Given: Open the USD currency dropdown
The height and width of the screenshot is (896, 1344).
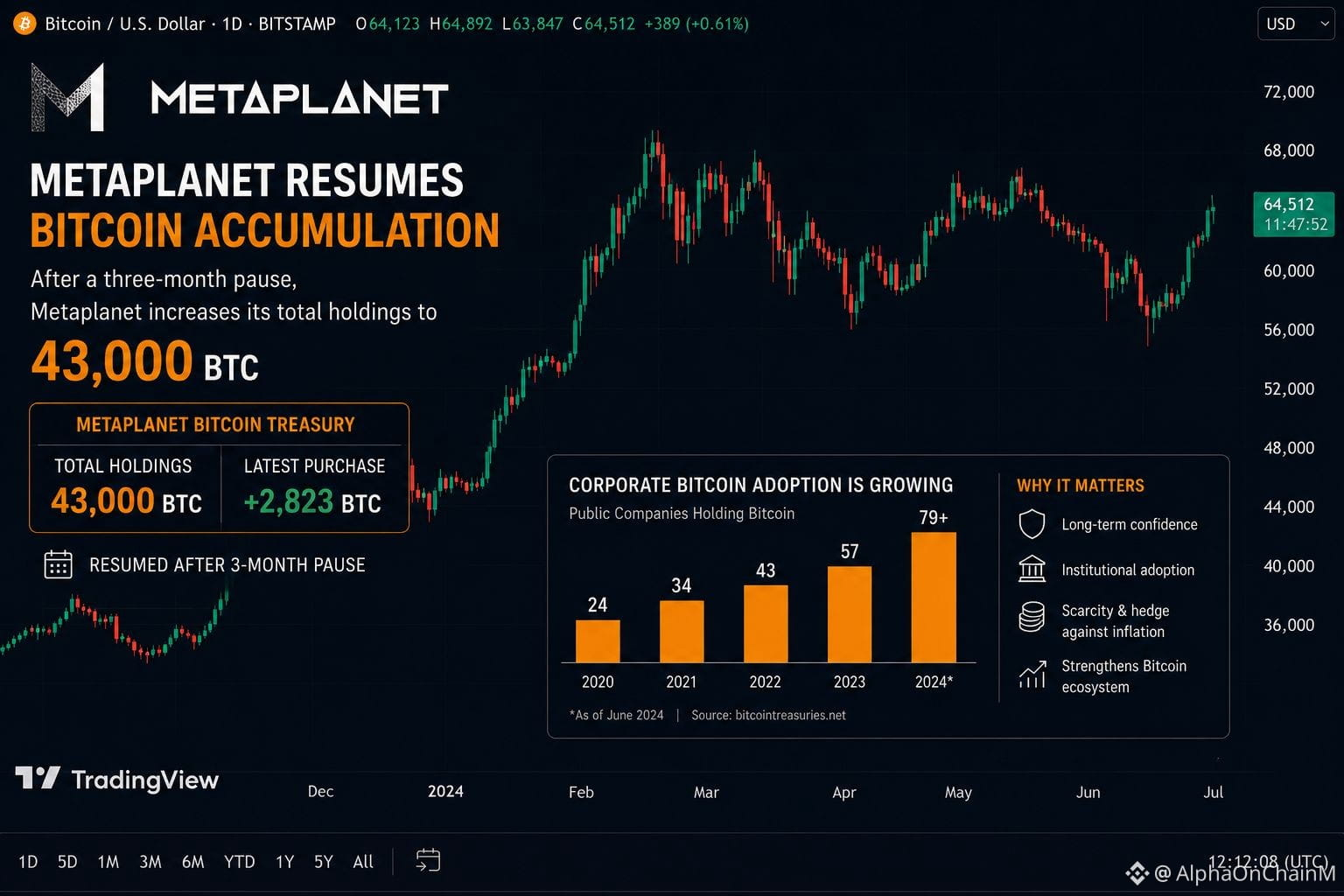Looking at the screenshot, I should 1296,24.
